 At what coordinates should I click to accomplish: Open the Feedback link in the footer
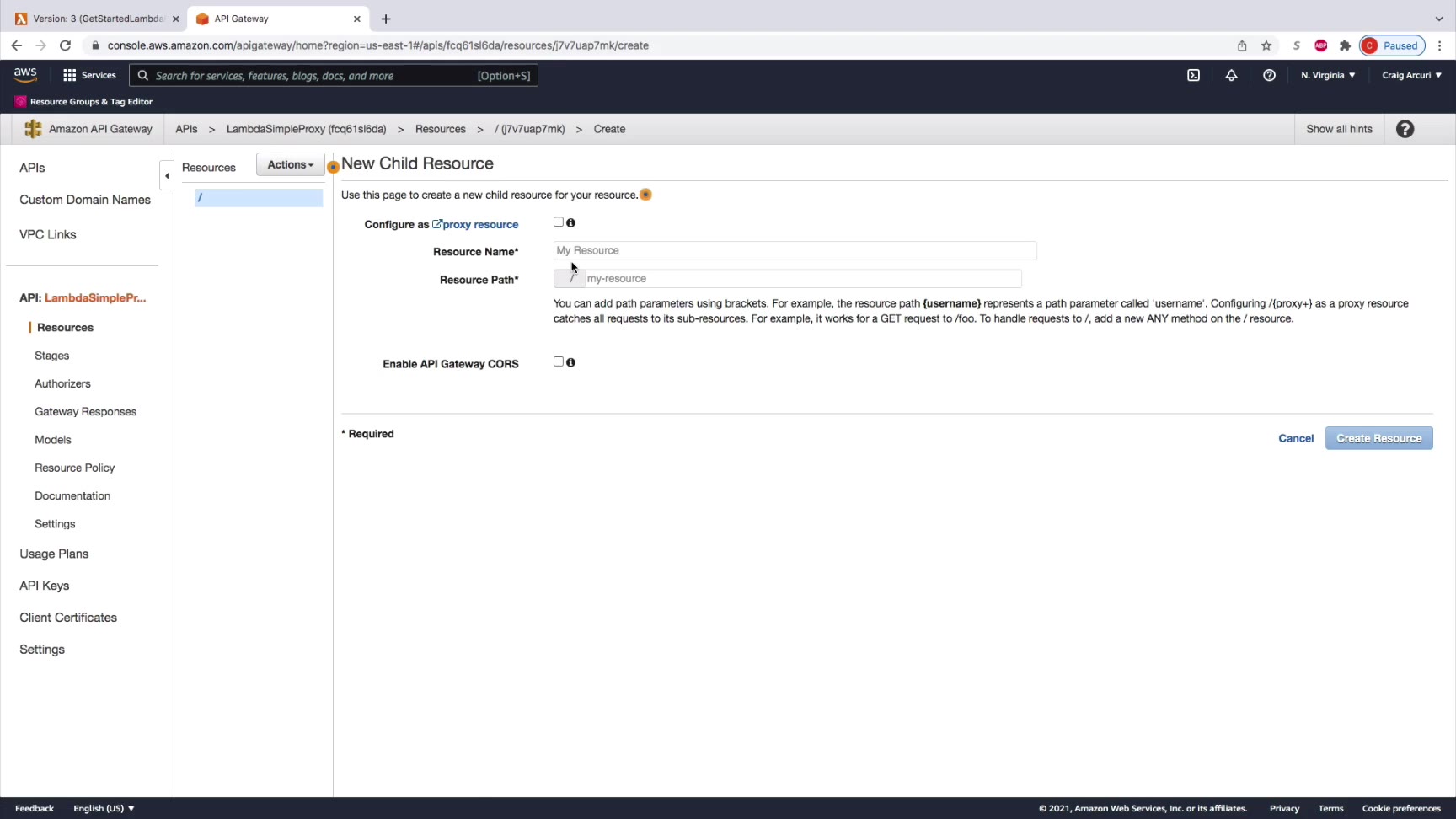coord(35,808)
